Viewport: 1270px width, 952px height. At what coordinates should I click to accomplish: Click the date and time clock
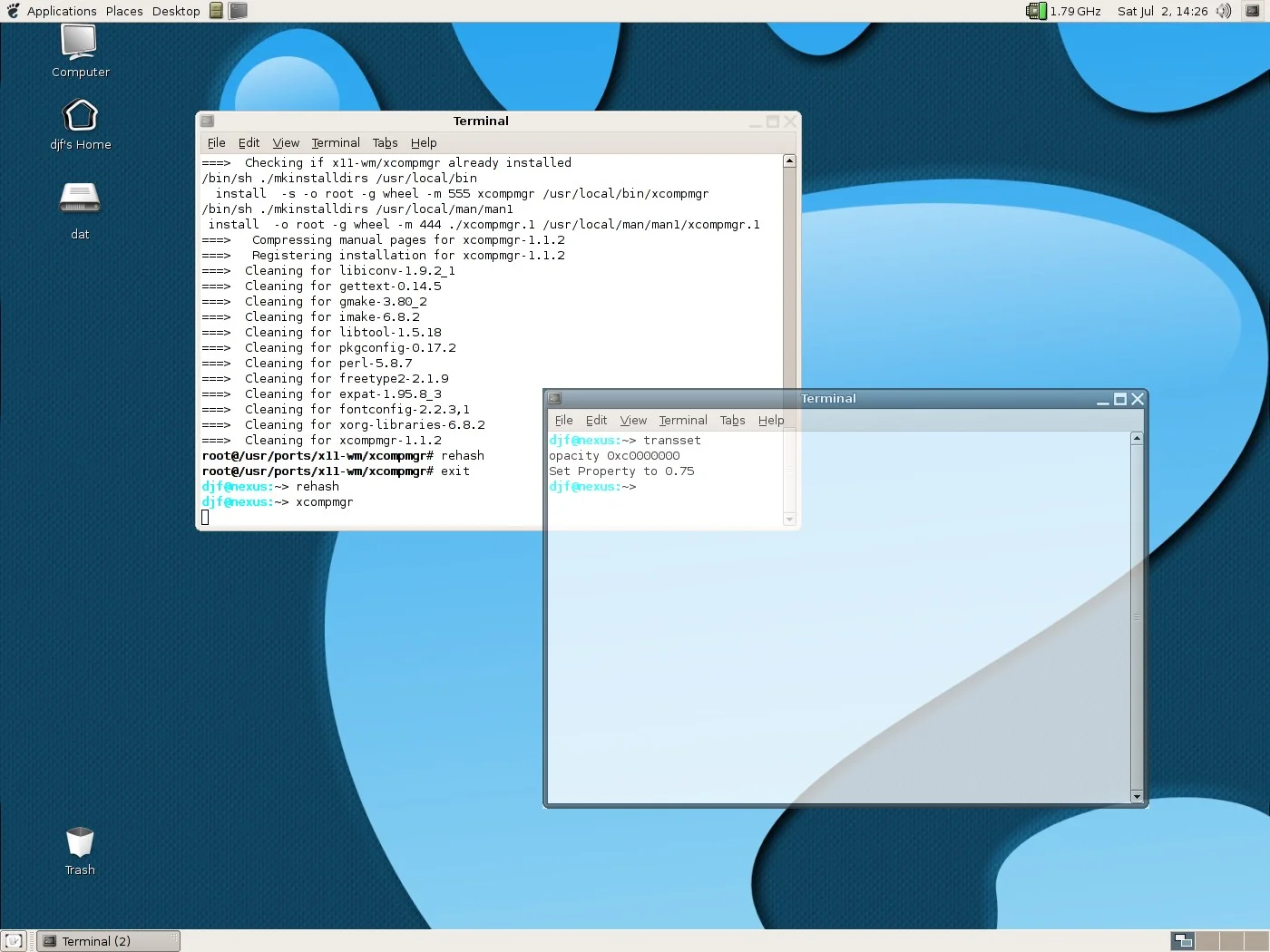click(1162, 11)
